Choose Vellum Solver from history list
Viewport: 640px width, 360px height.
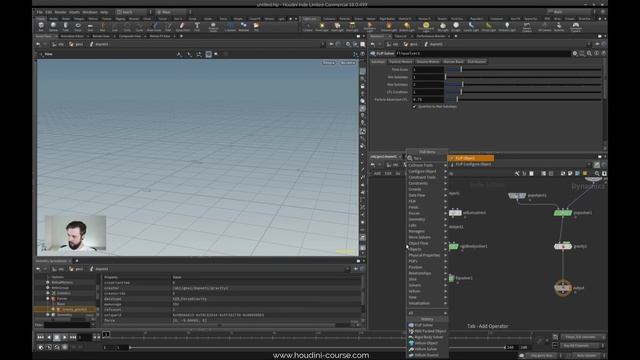[x=426, y=349]
